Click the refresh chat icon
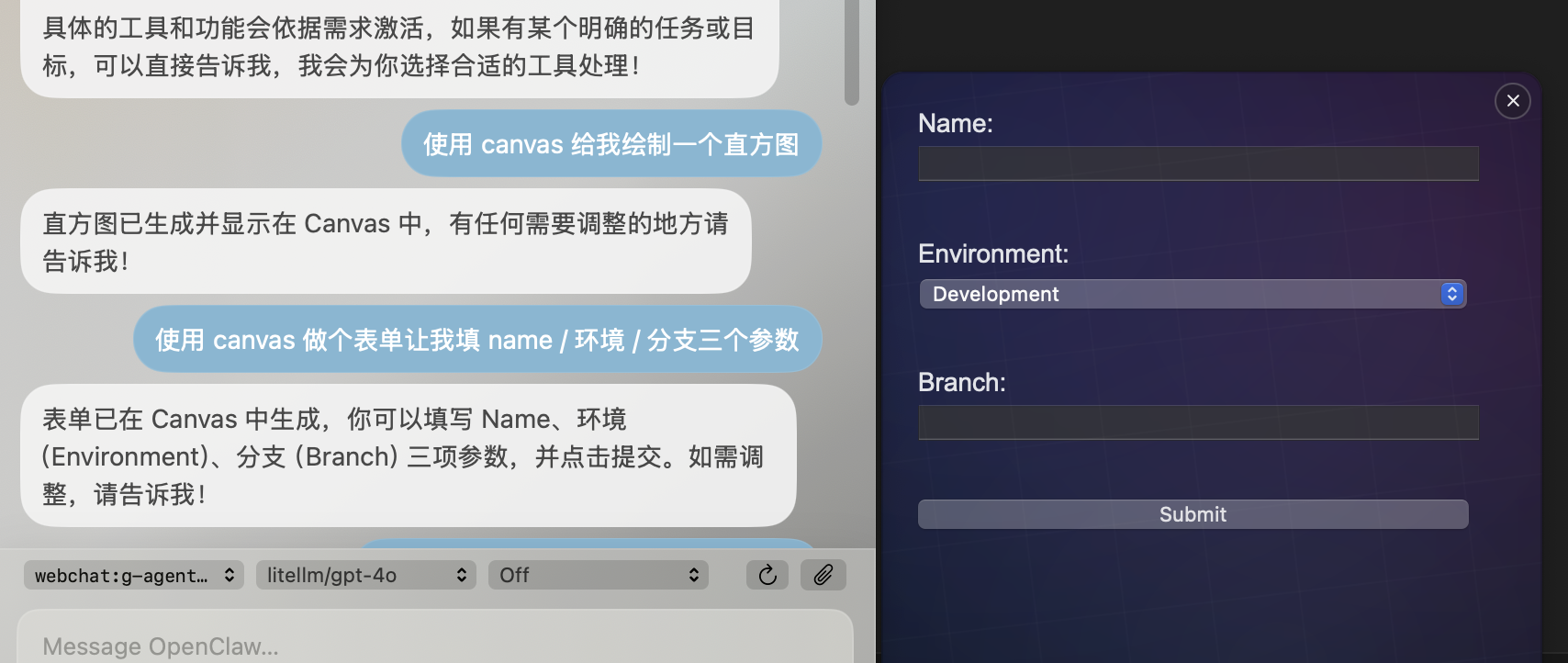The image size is (1568, 663). (767, 575)
